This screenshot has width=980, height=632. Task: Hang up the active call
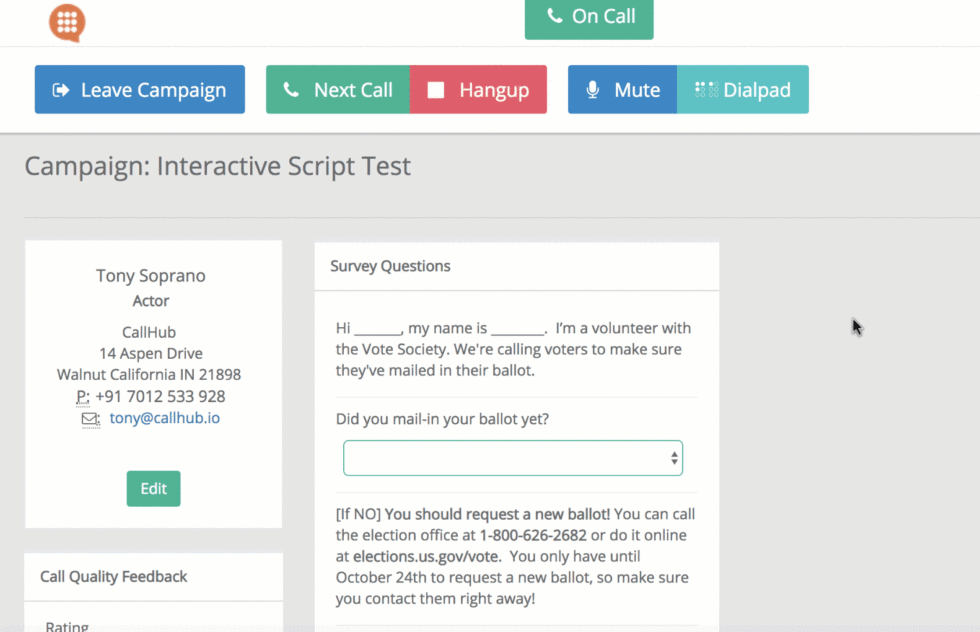[478, 89]
